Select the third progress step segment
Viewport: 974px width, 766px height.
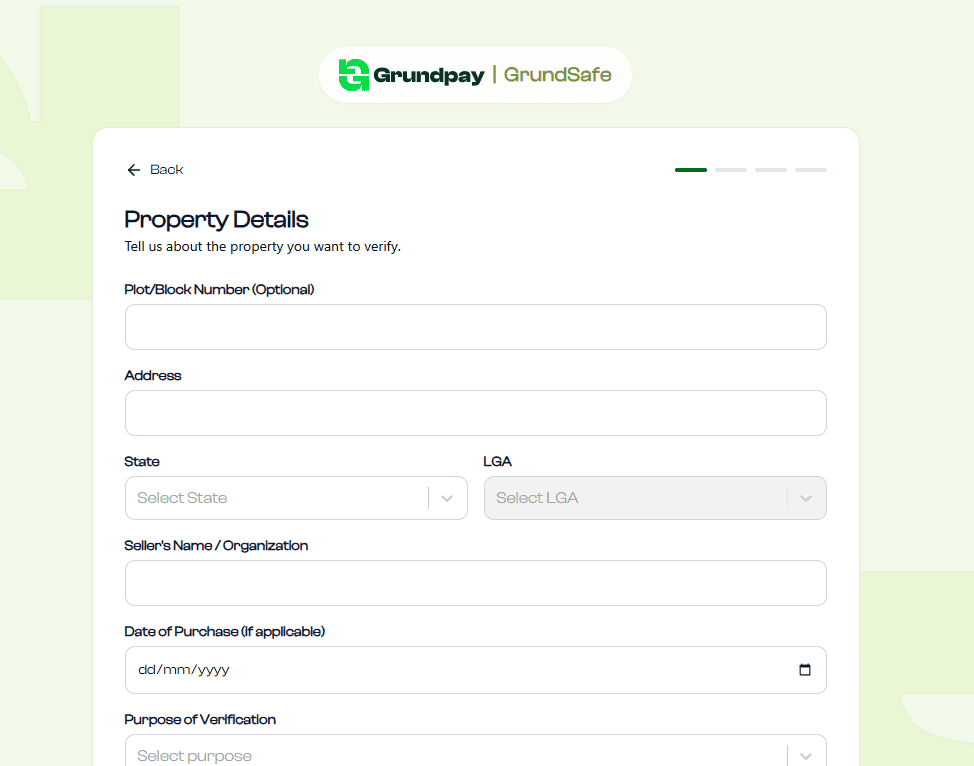(770, 170)
